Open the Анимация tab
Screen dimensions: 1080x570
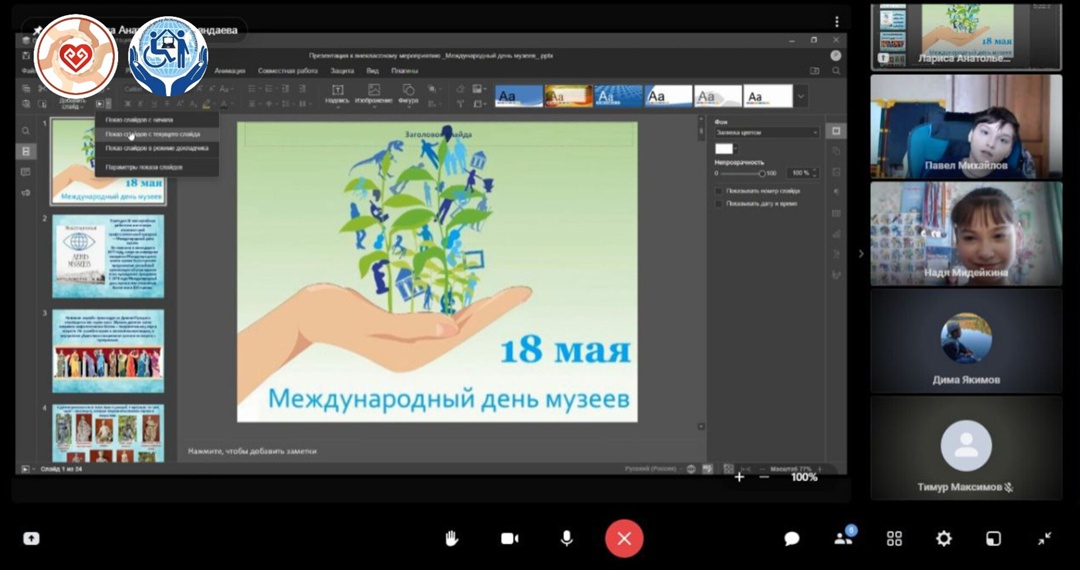[229, 70]
